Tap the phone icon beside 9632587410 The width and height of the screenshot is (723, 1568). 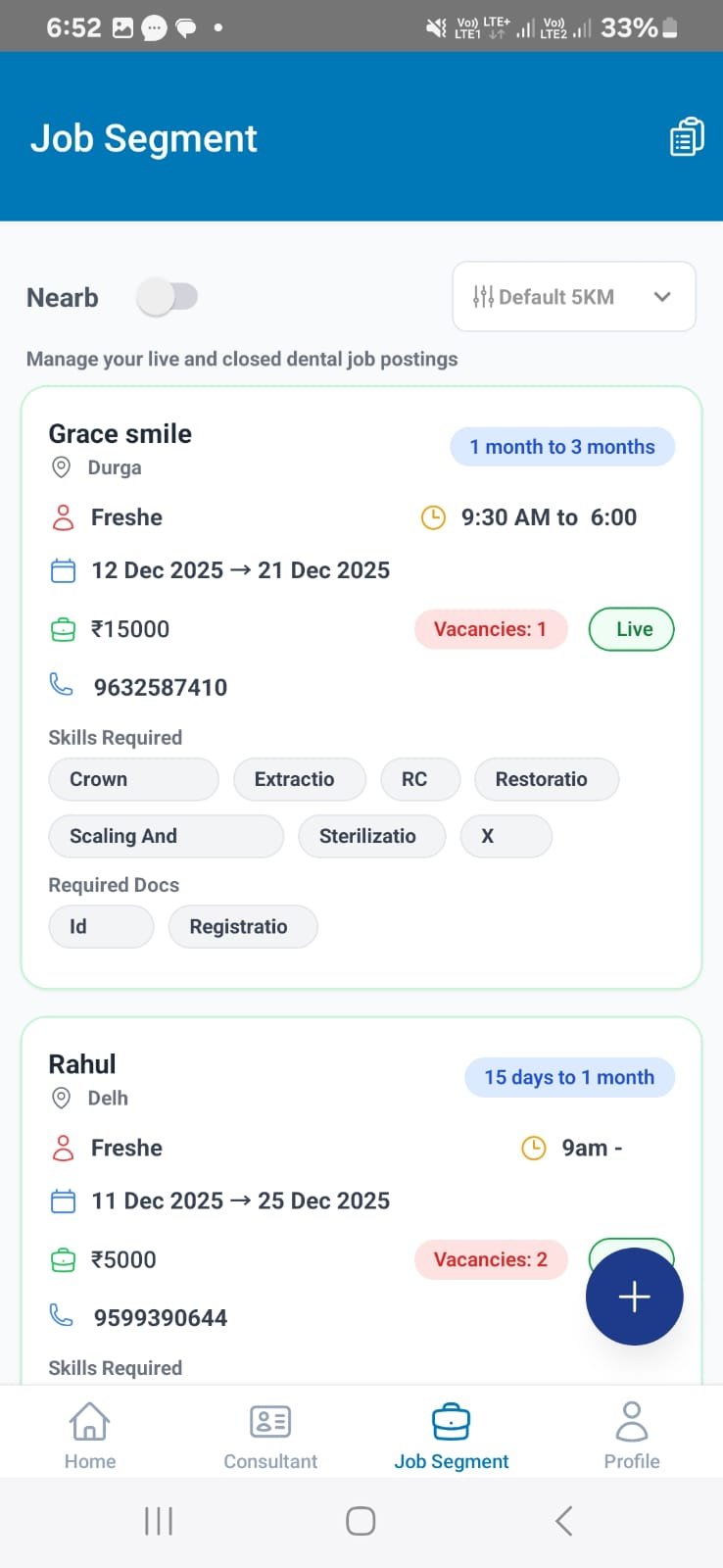click(x=62, y=685)
